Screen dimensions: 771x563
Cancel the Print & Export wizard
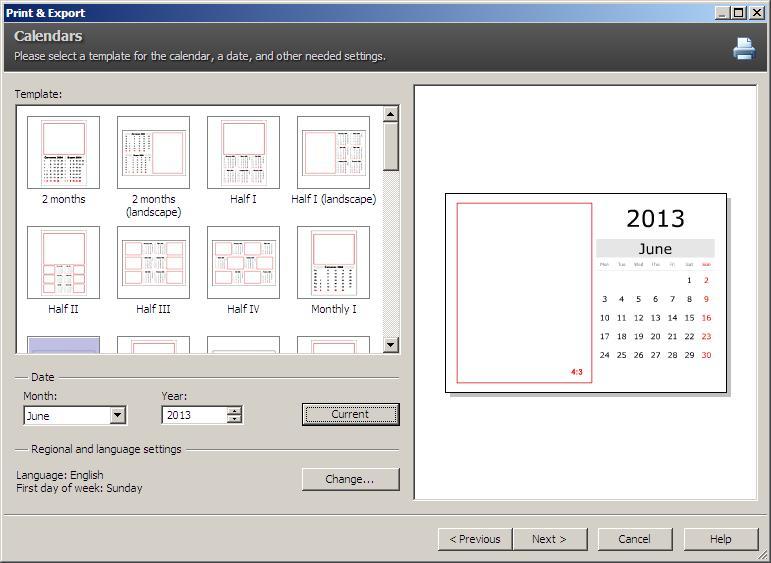634,539
